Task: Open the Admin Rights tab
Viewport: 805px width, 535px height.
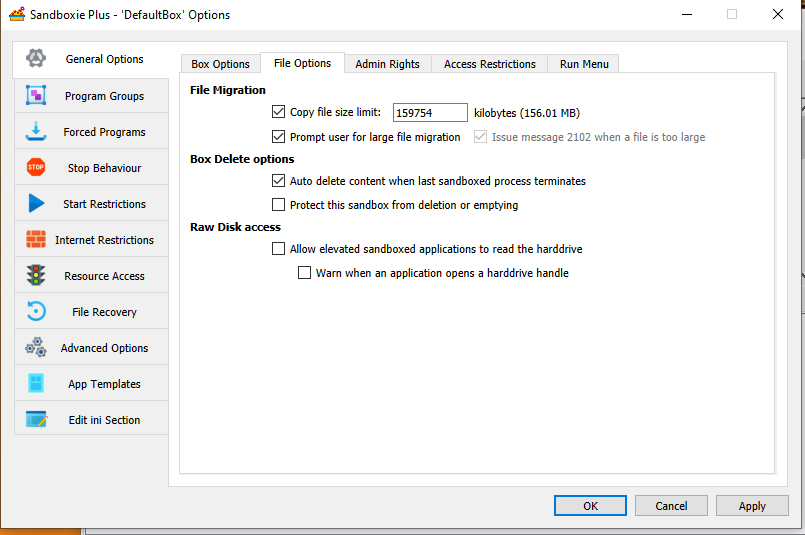Action: [x=388, y=64]
